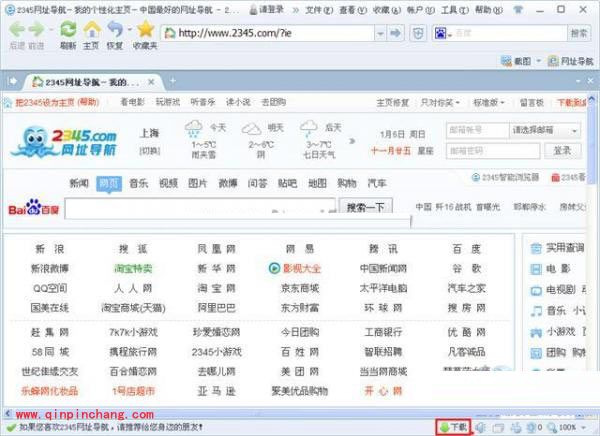Switch to the 新闻 search tab
The width and height of the screenshot is (600, 436).
pyautogui.click(x=79, y=183)
